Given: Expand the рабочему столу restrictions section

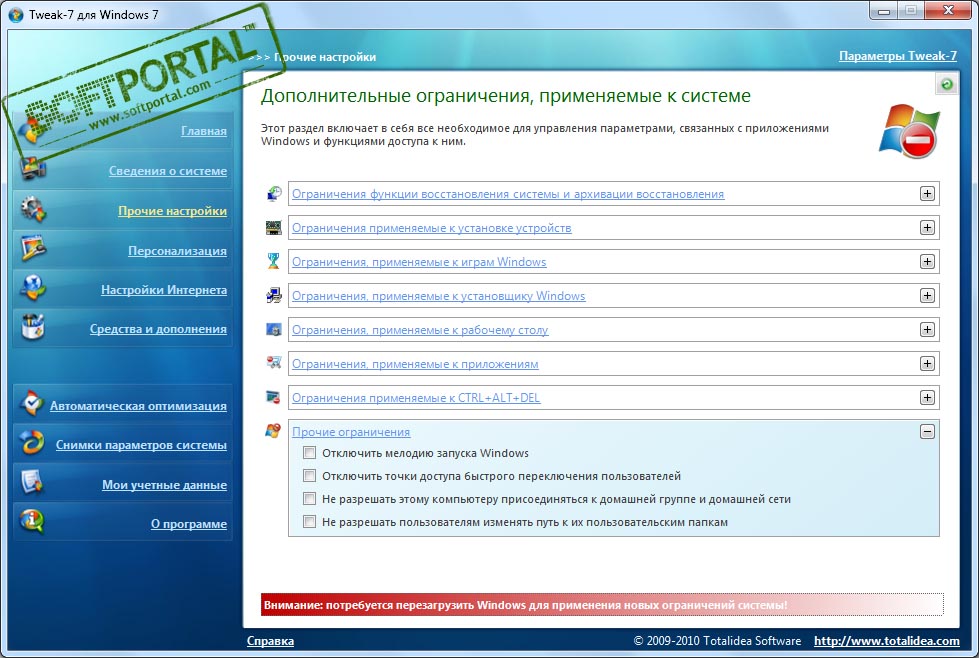Looking at the screenshot, I should pos(927,330).
